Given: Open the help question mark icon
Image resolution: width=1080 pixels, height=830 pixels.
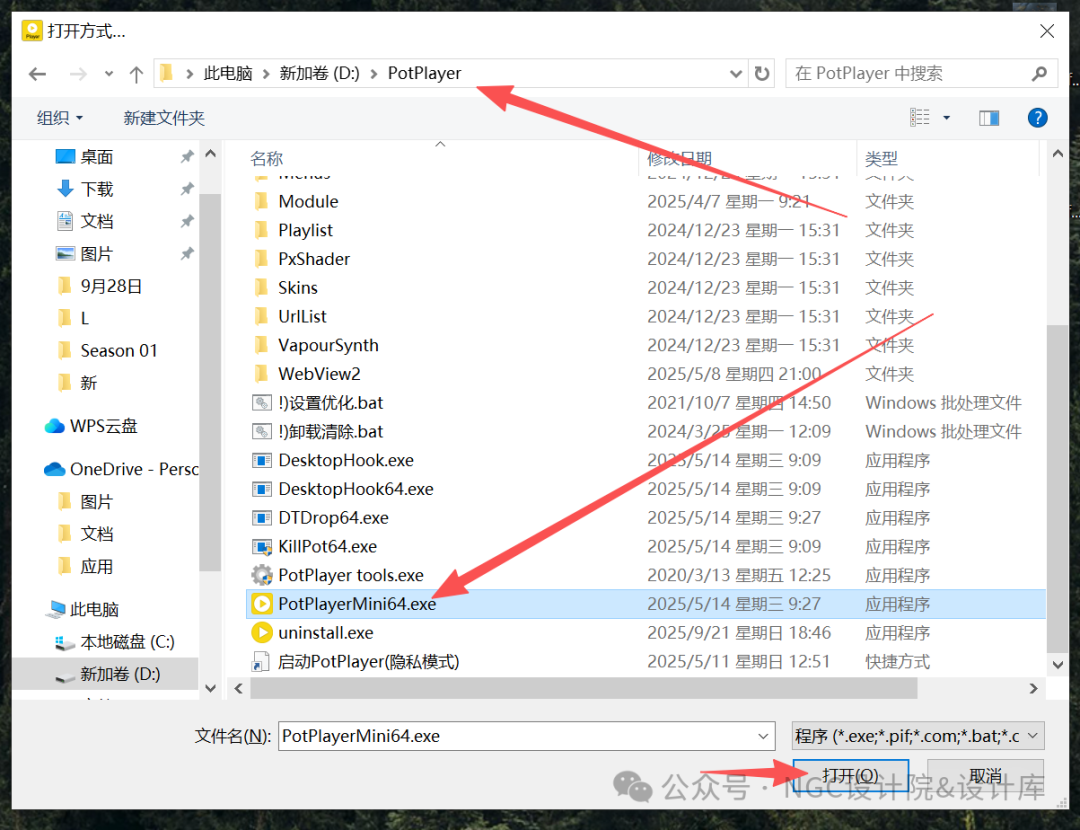Looking at the screenshot, I should 1037,118.
